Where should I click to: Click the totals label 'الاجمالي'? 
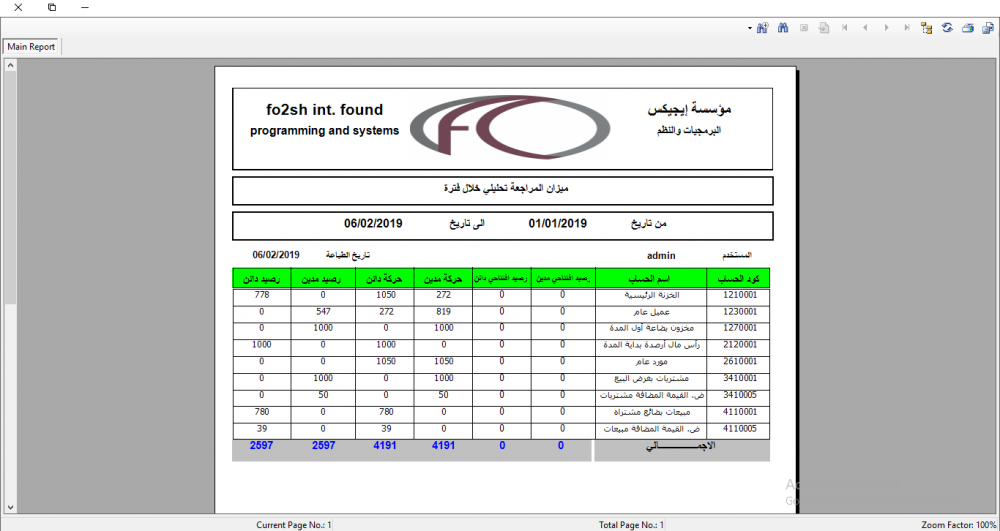680,446
